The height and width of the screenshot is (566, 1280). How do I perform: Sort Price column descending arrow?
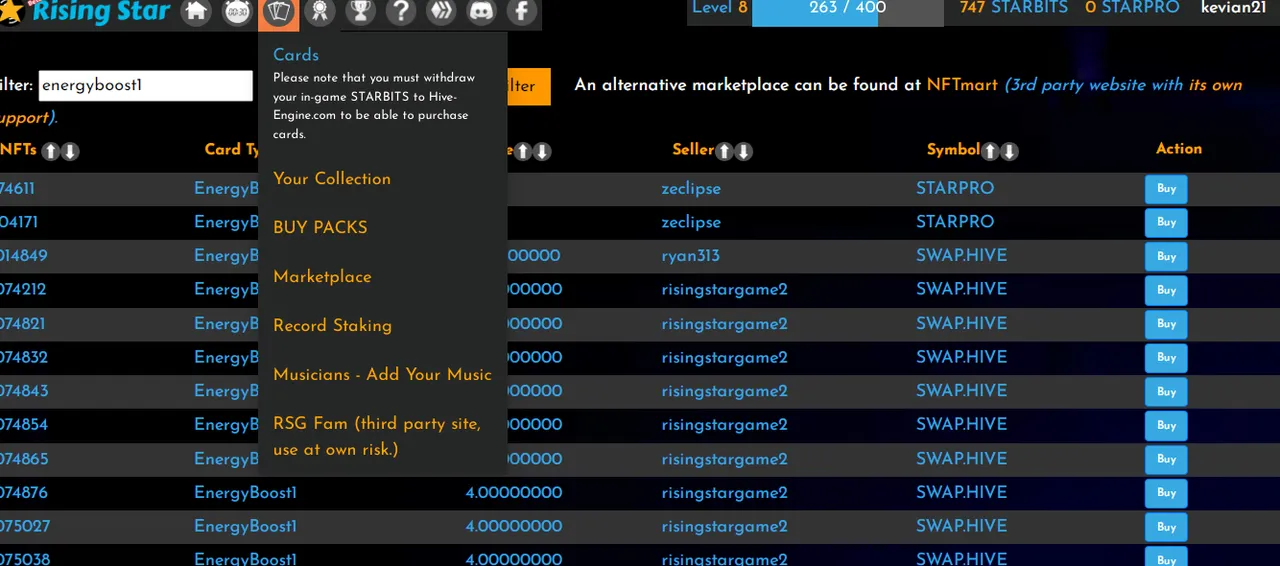[542, 151]
